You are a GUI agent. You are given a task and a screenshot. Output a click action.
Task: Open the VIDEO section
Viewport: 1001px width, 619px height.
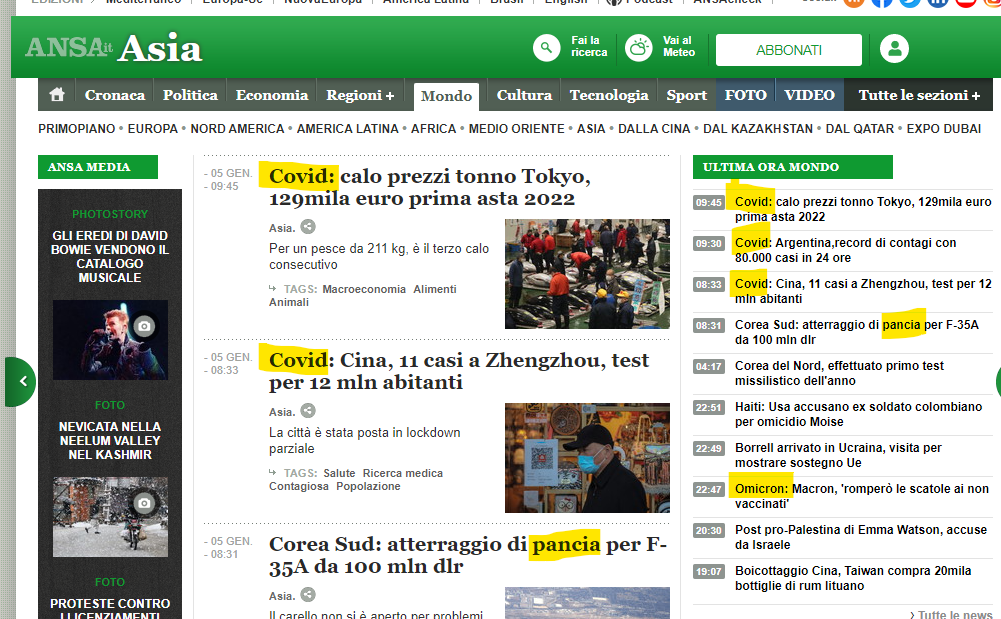coord(809,95)
